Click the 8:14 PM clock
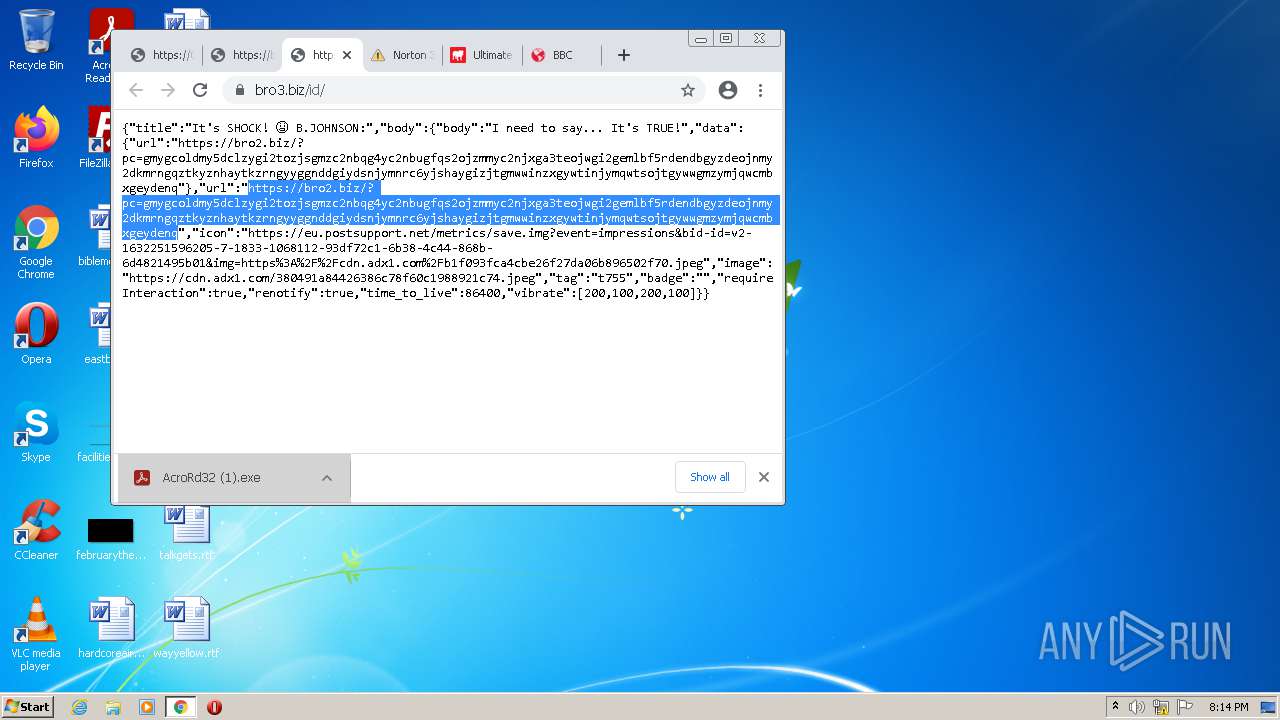The height and width of the screenshot is (720, 1280). click(x=1228, y=707)
